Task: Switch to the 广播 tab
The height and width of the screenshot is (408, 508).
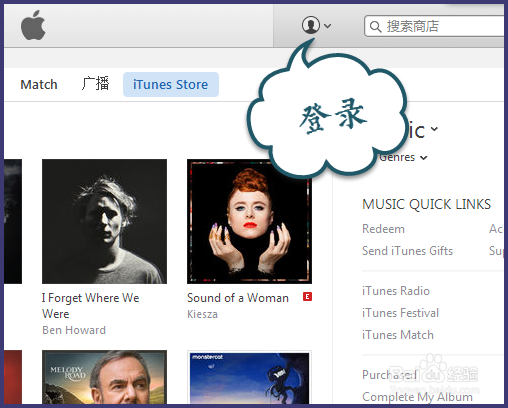Action: [95, 84]
